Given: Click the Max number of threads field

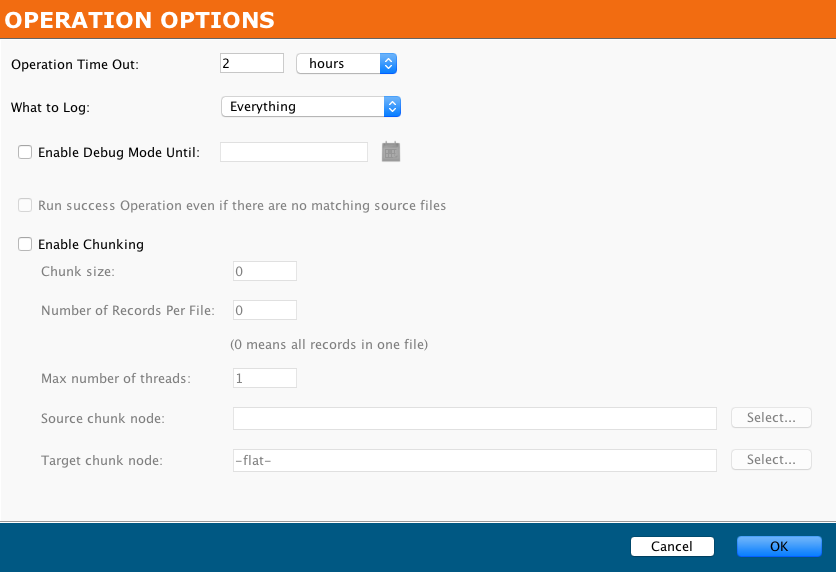Looking at the screenshot, I should pos(264,378).
